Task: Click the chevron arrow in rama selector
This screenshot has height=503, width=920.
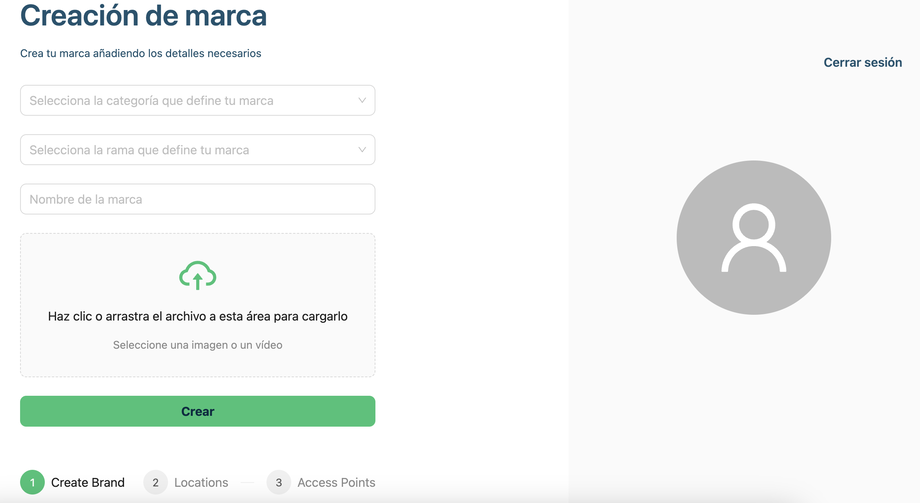Action: point(362,150)
